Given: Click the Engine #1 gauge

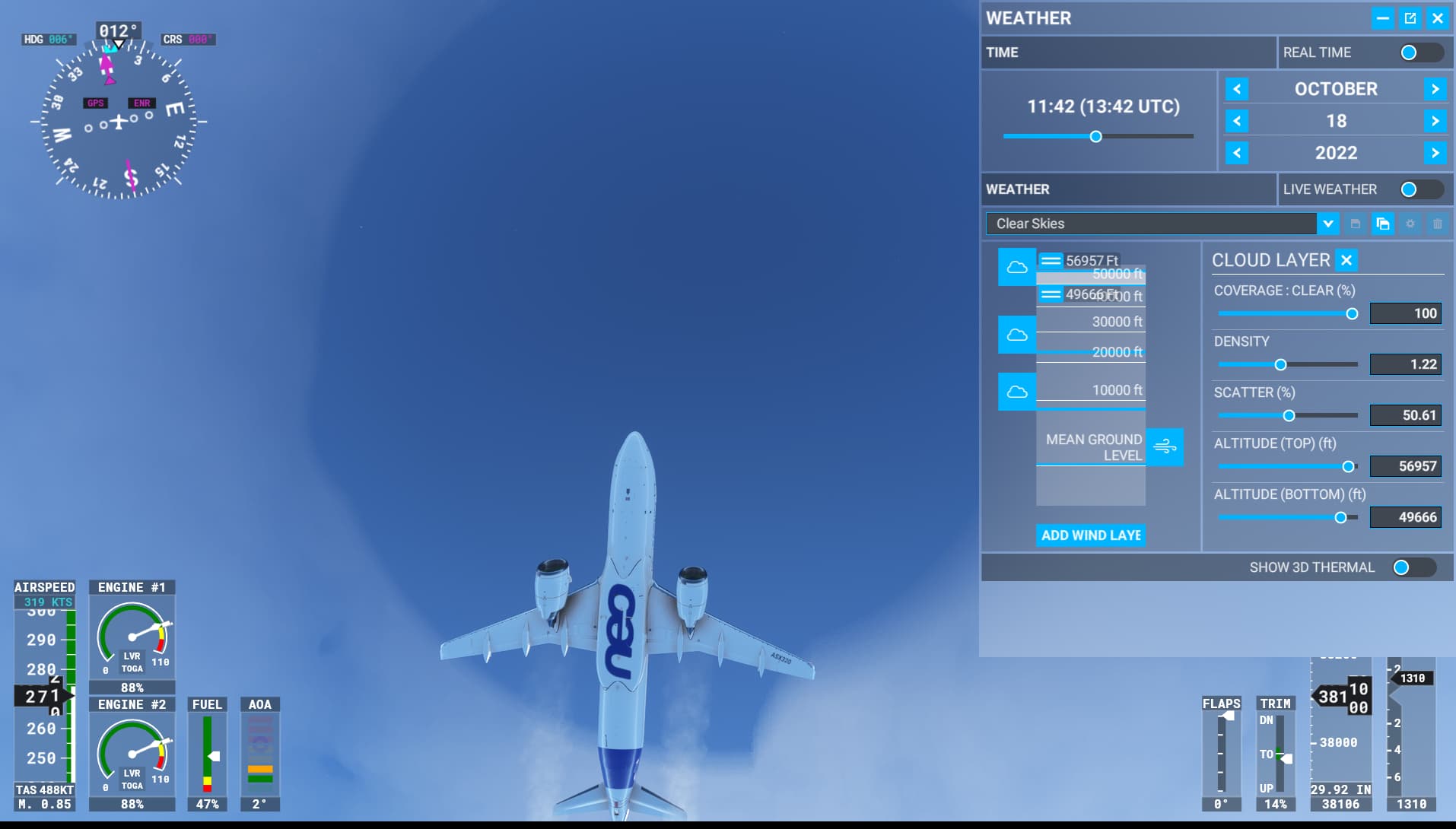Looking at the screenshot, I should click(132, 637).
